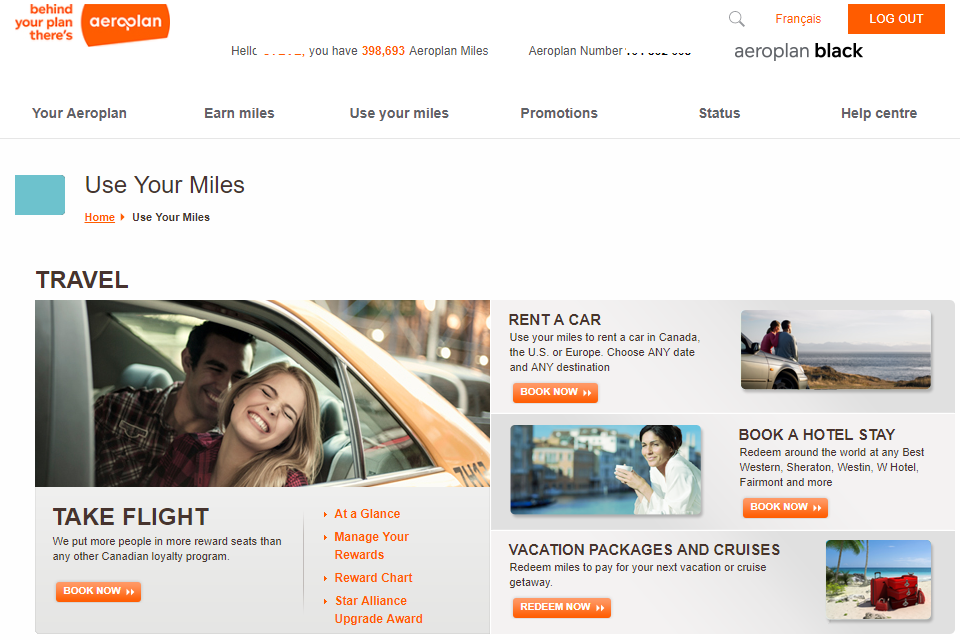Click the woman with coffee thumbnail
The height and width of the screenshot is (640, 960).
coord(606,470)
